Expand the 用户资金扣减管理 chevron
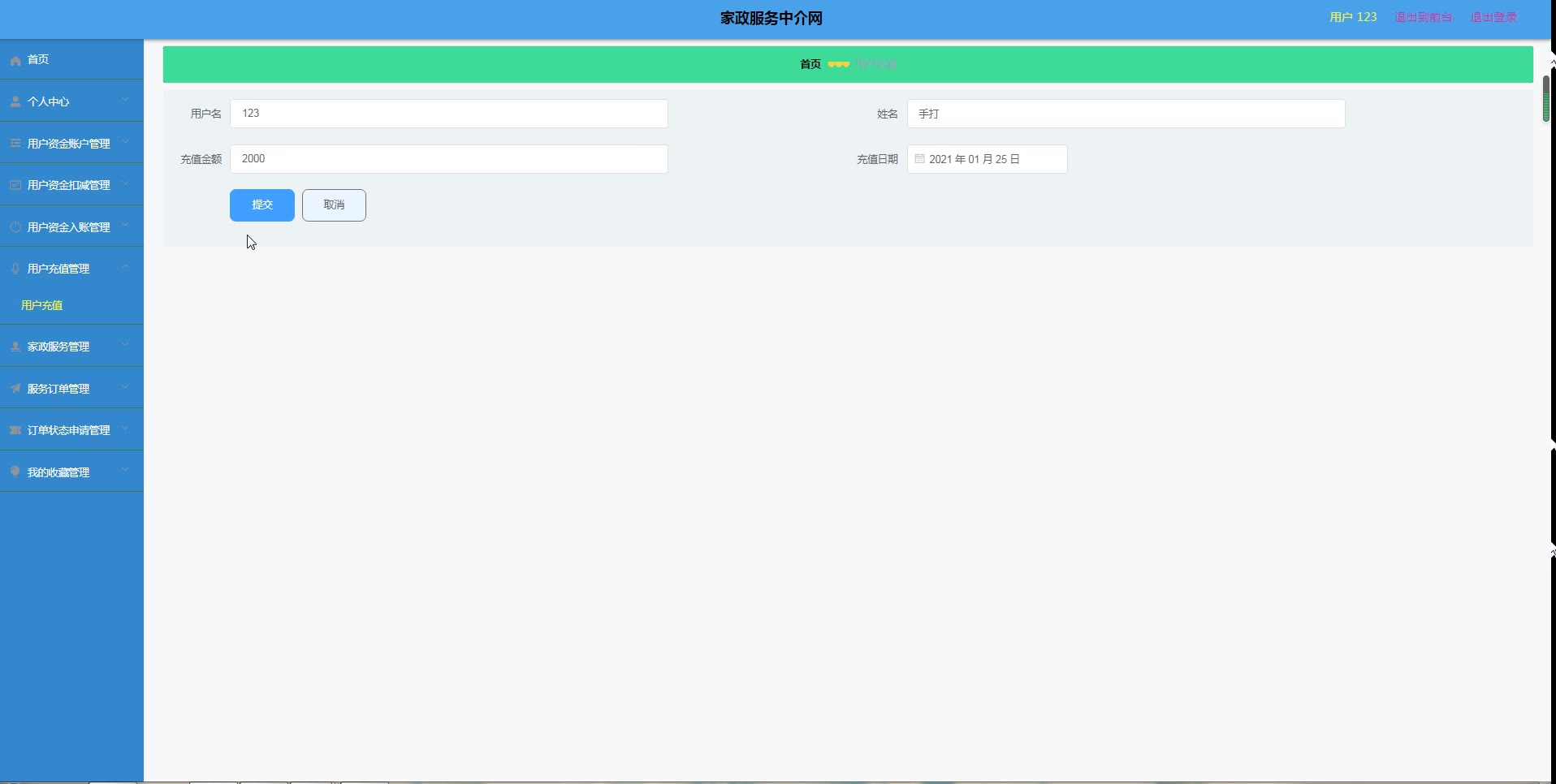Screen dimensions: 1556x784 126,183
